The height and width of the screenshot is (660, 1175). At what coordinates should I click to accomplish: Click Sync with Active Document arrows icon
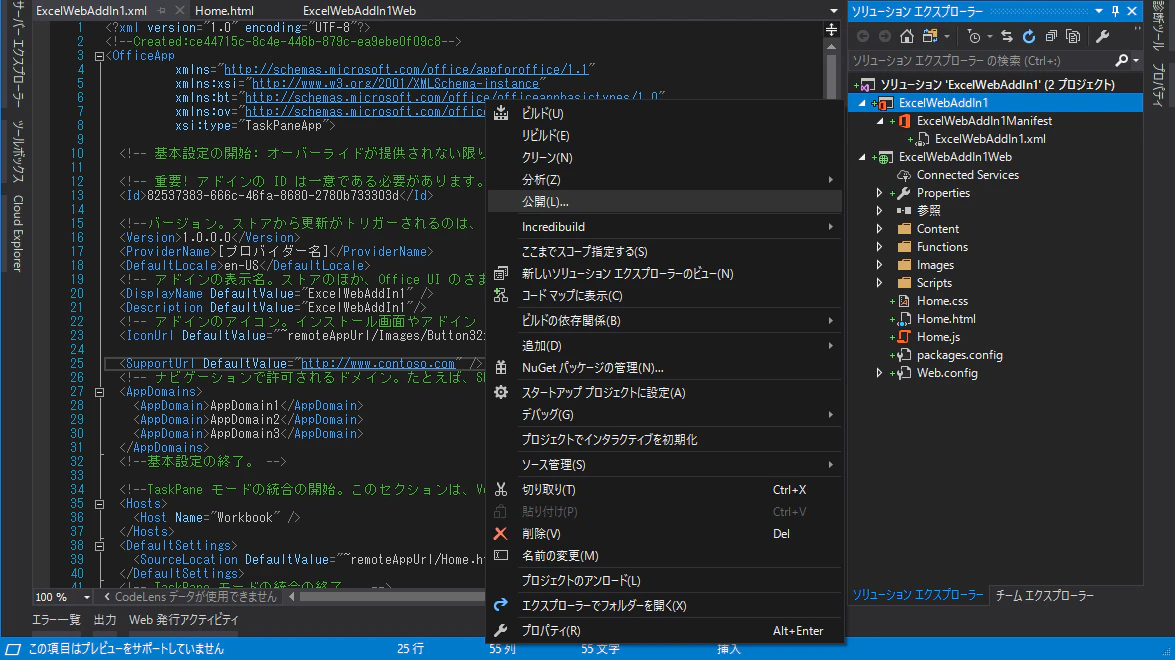coord(1007,36)
